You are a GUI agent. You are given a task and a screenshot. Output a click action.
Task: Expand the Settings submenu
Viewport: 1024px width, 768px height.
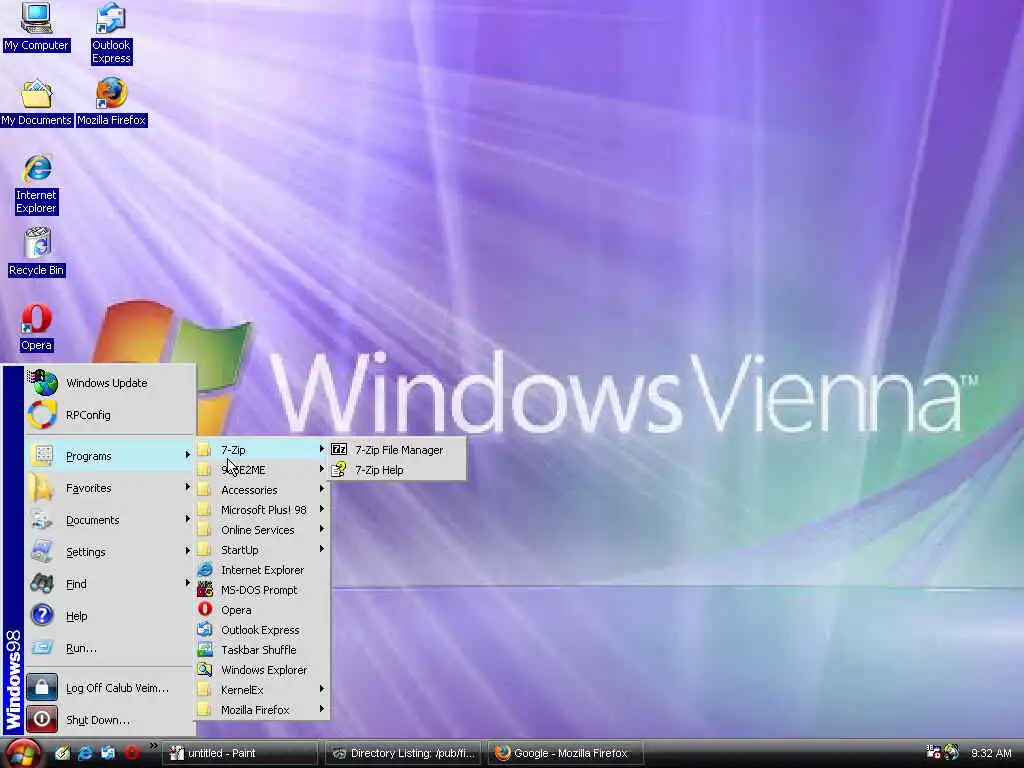pyautogui.click(x=110, y=552)
